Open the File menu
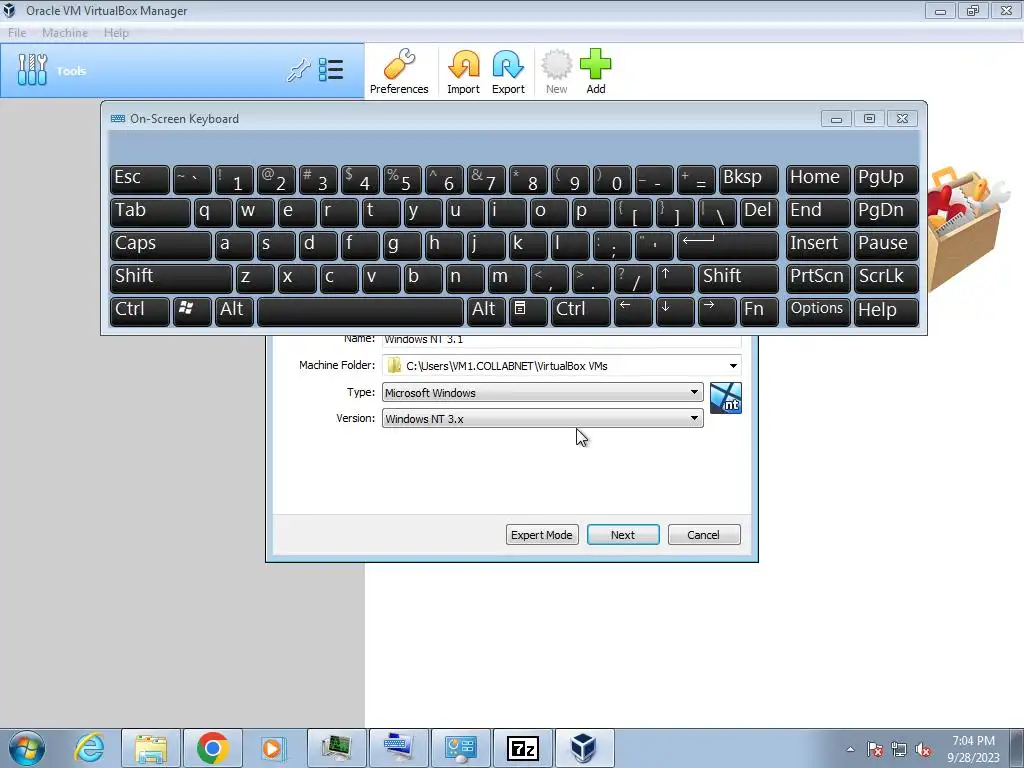The height and width of the screenshot is (768, 1024). [17, 33]
